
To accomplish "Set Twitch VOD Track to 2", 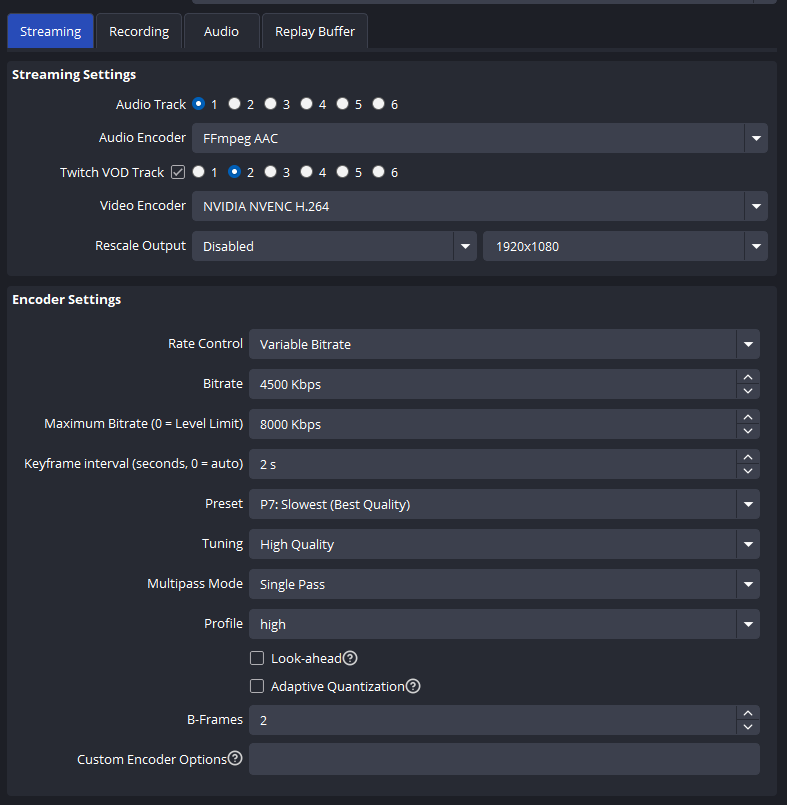I will click(235, 171).
